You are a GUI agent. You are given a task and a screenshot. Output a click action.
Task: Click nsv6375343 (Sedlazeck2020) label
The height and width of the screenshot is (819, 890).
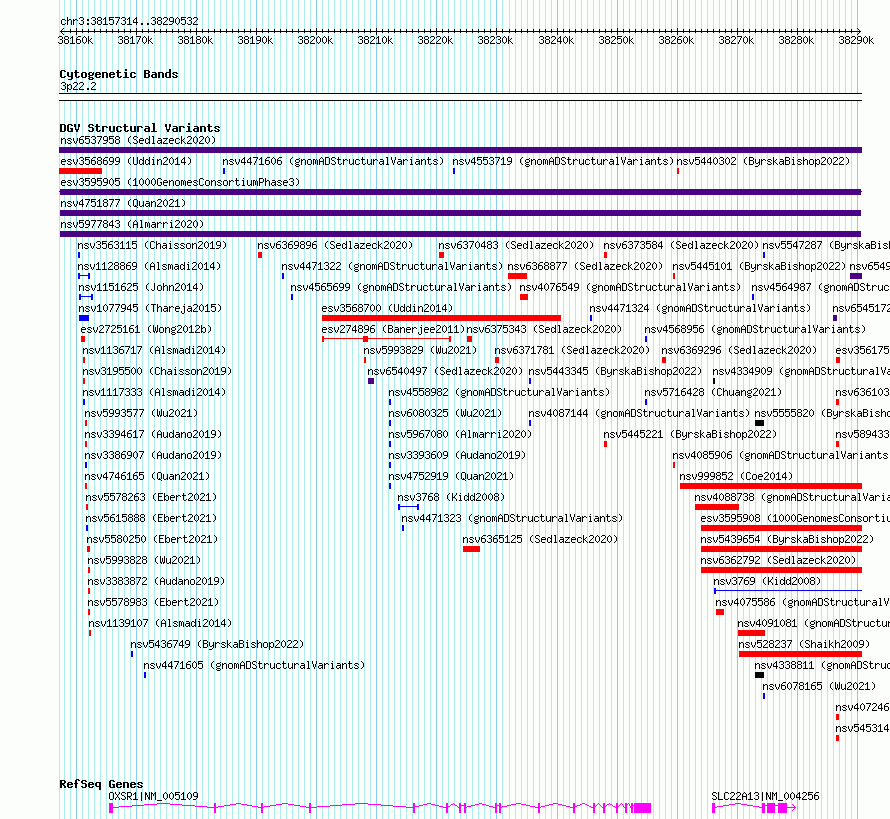(544, 329)
